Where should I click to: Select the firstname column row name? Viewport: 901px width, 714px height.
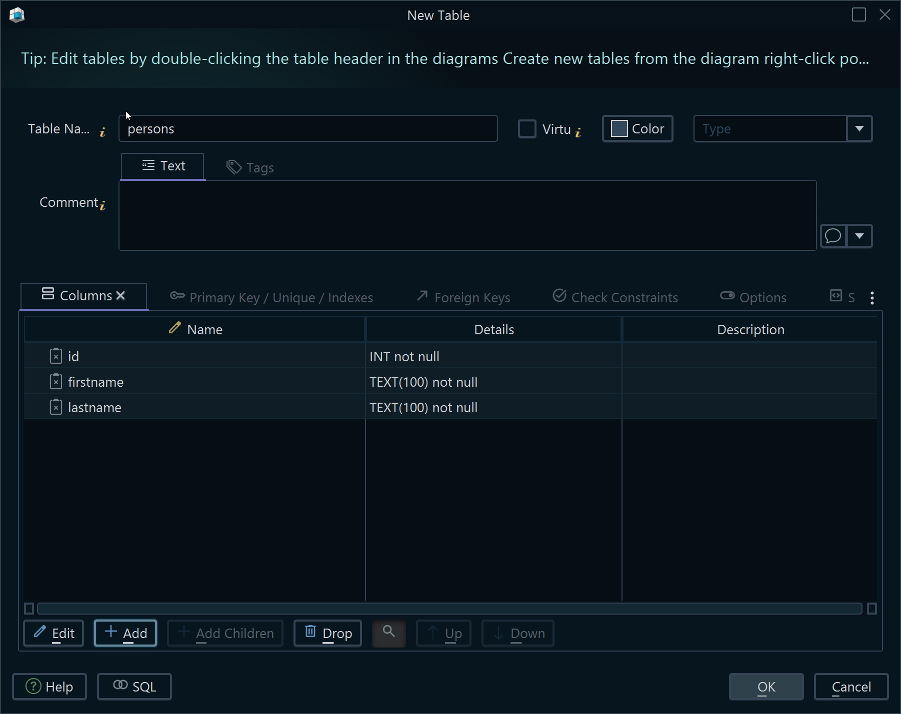(95, 382)
